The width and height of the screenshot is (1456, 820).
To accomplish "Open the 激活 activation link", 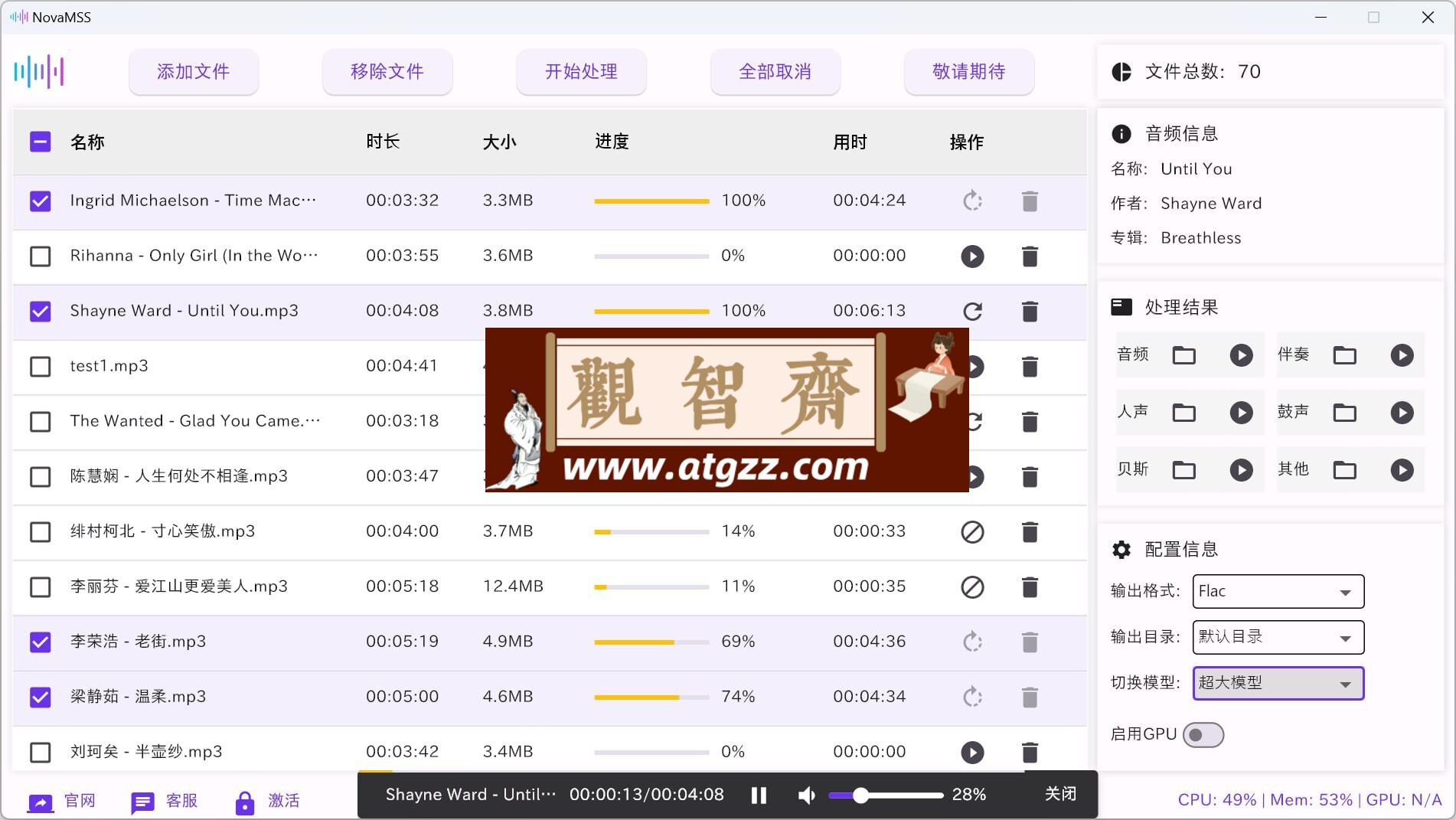I will point(267,801).
